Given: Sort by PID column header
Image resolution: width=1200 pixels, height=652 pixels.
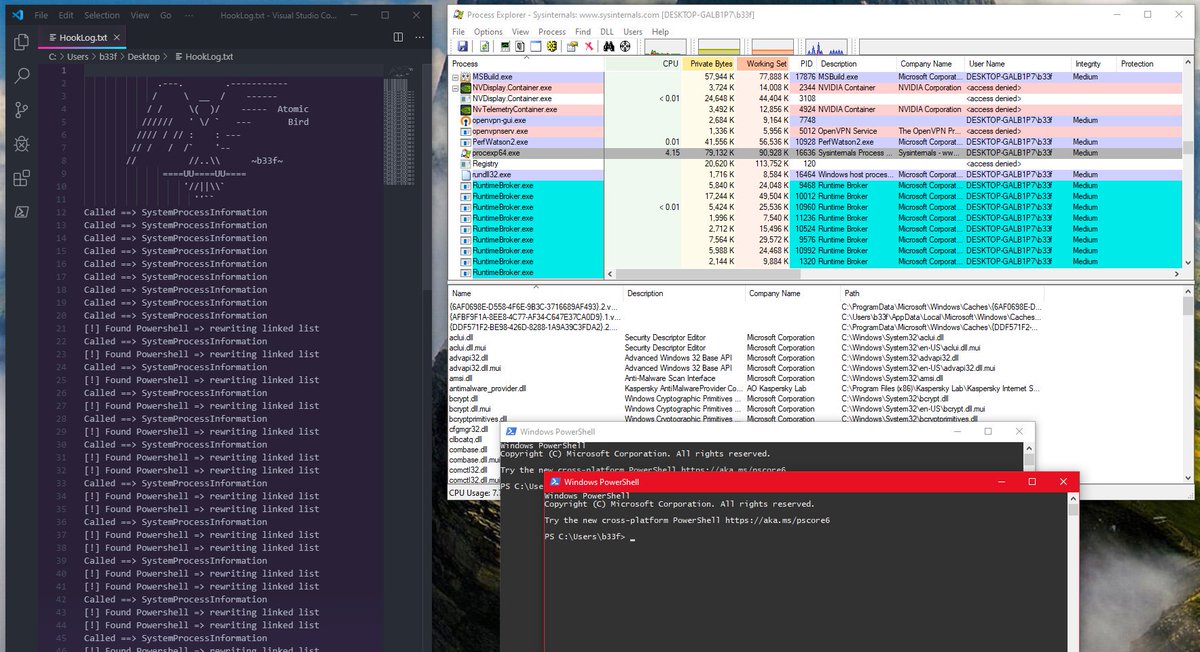Looking at the screenshot, I should pyautogui.click(x=805, y=64).
